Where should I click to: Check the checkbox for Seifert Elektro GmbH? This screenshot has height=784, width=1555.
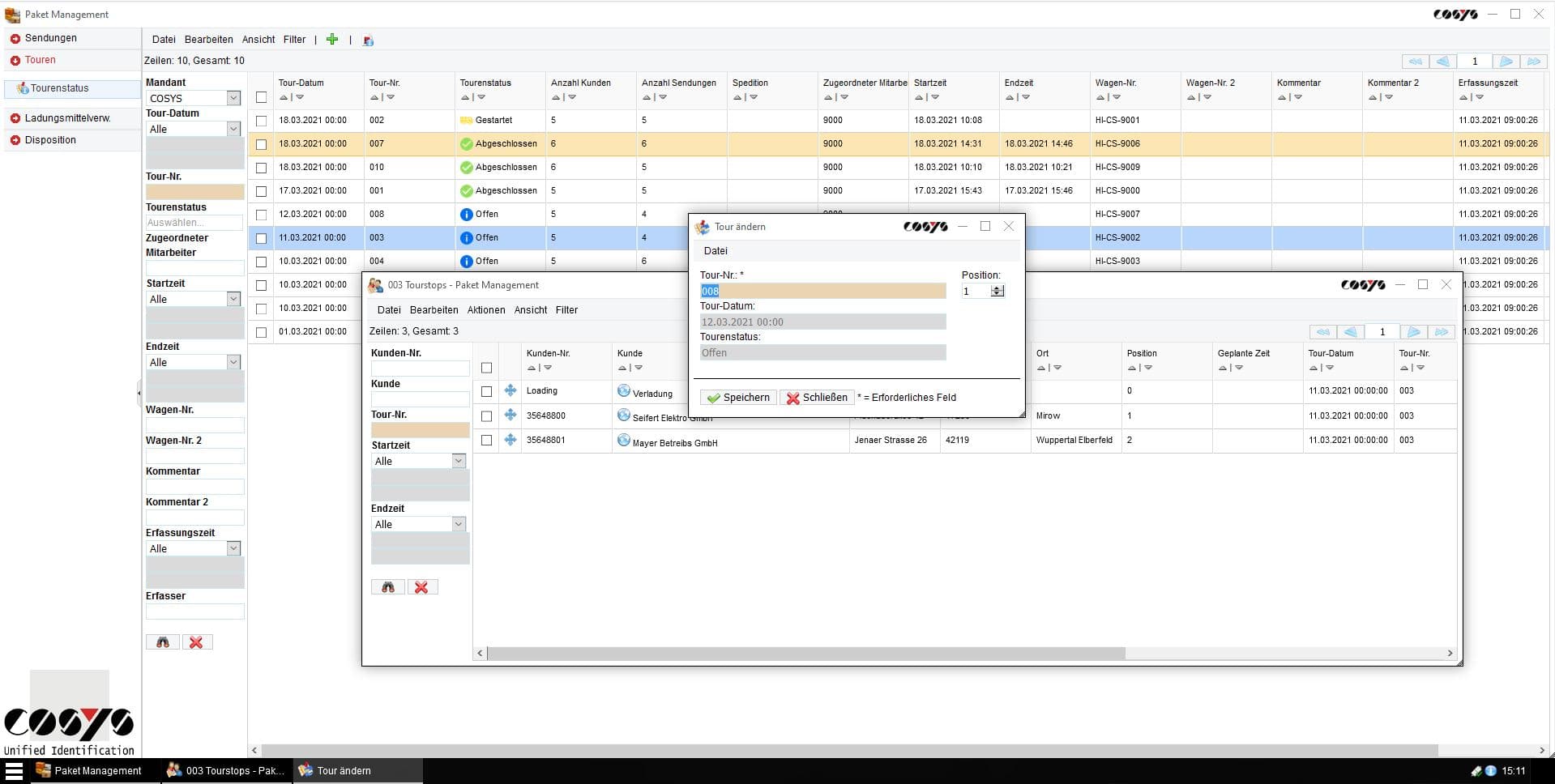(486, 415)
